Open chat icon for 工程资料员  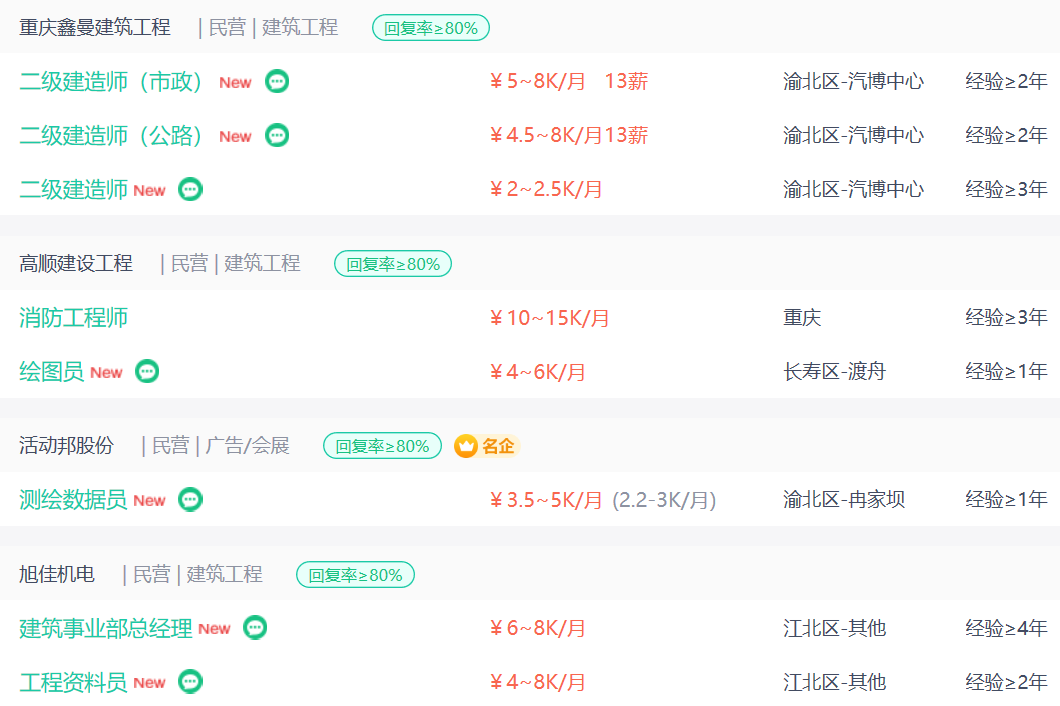point(190,682)
